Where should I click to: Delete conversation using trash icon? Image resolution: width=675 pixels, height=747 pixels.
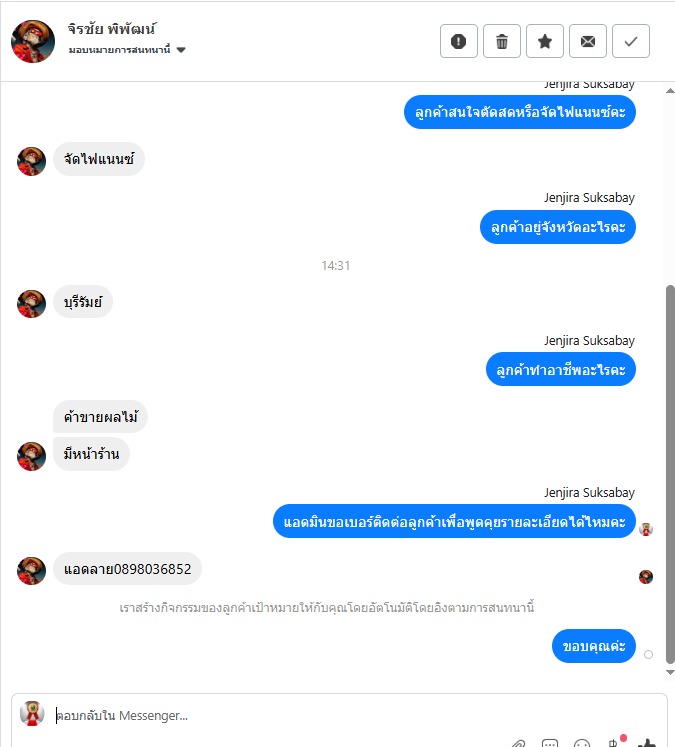click(x=502, y=41)
